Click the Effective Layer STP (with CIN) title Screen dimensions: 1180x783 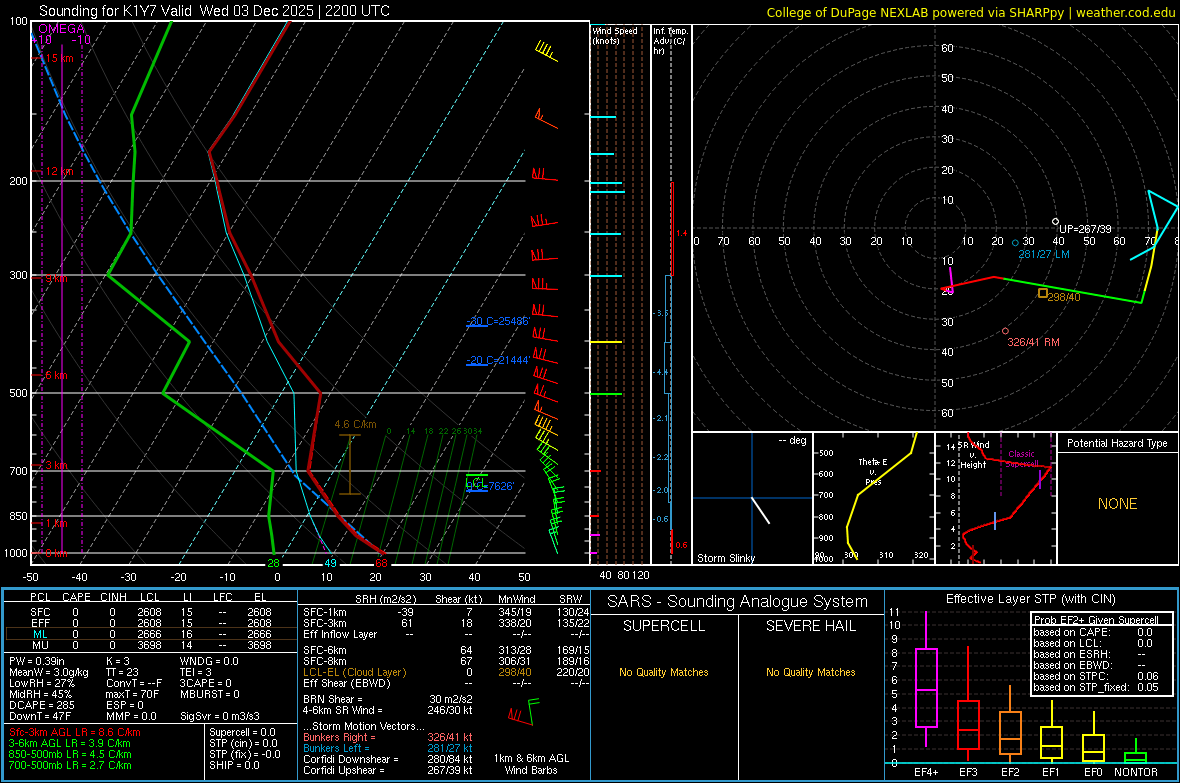(1030, 599)
